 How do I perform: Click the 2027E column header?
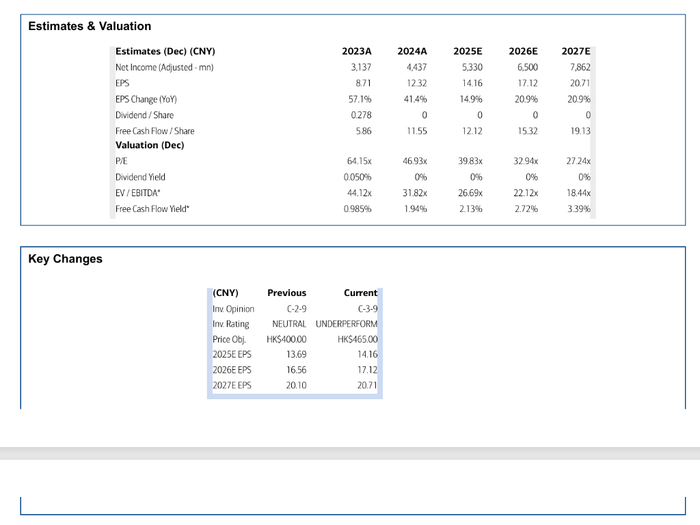tap(575, 51)
